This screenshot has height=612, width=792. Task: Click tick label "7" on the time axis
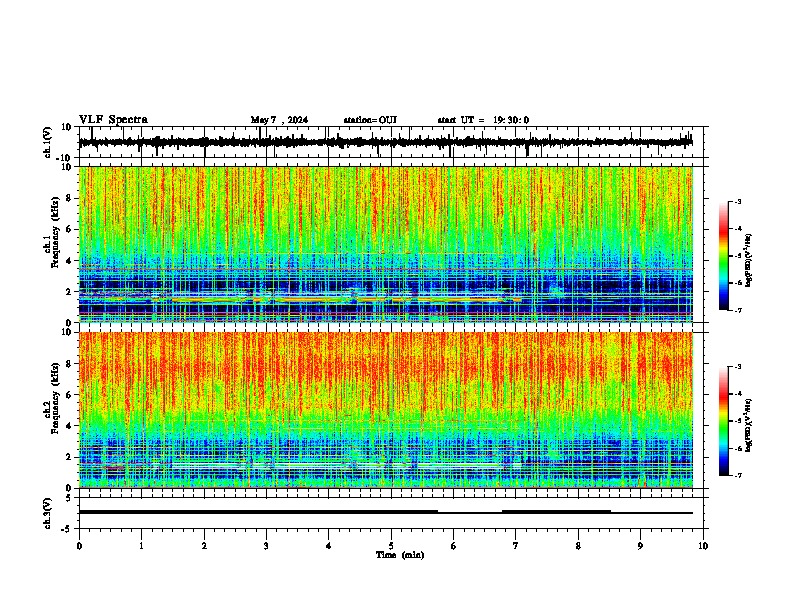[x=516, y=546]
